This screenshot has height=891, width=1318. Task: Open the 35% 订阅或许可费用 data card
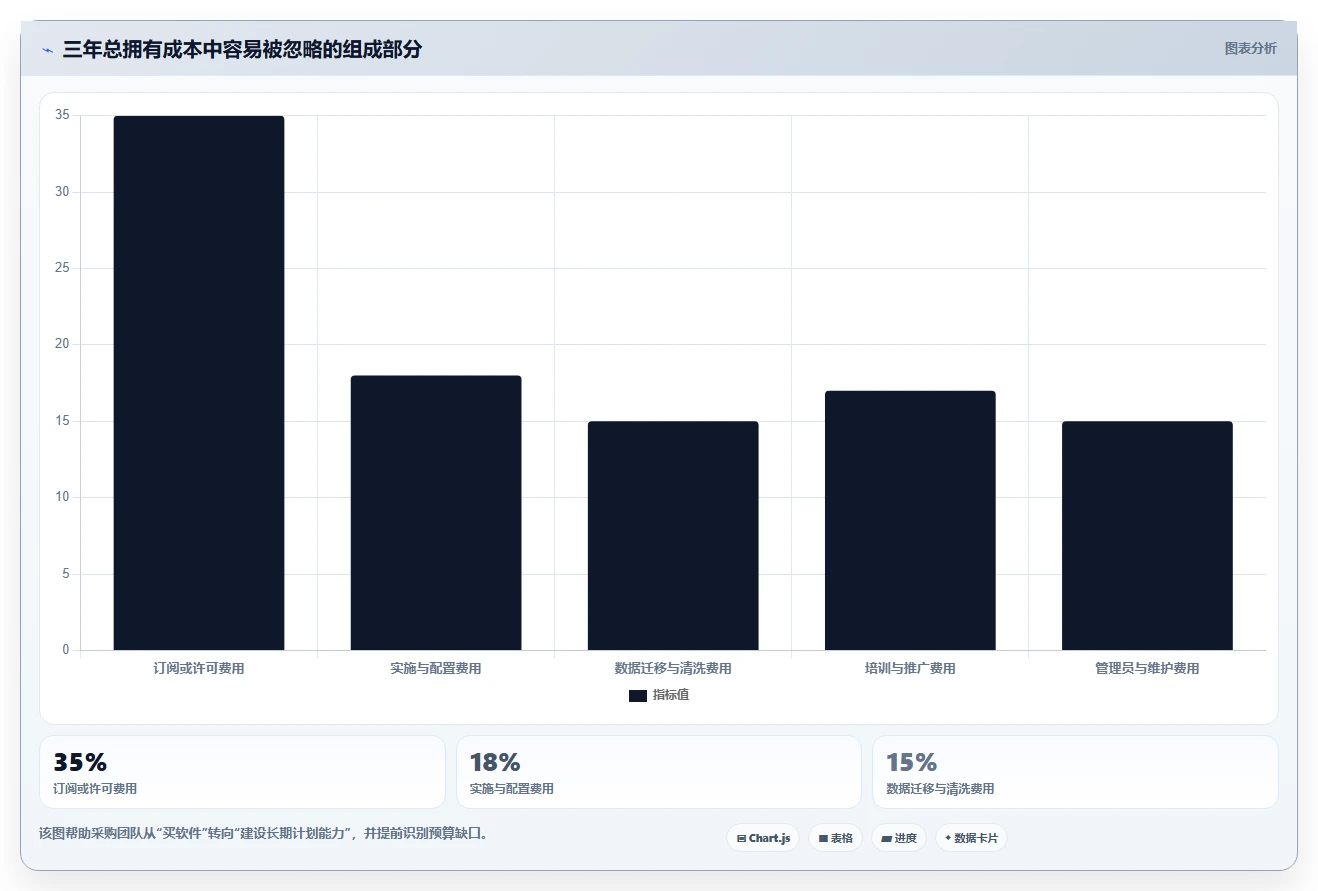pyautogui.click(x=242, y=772)
